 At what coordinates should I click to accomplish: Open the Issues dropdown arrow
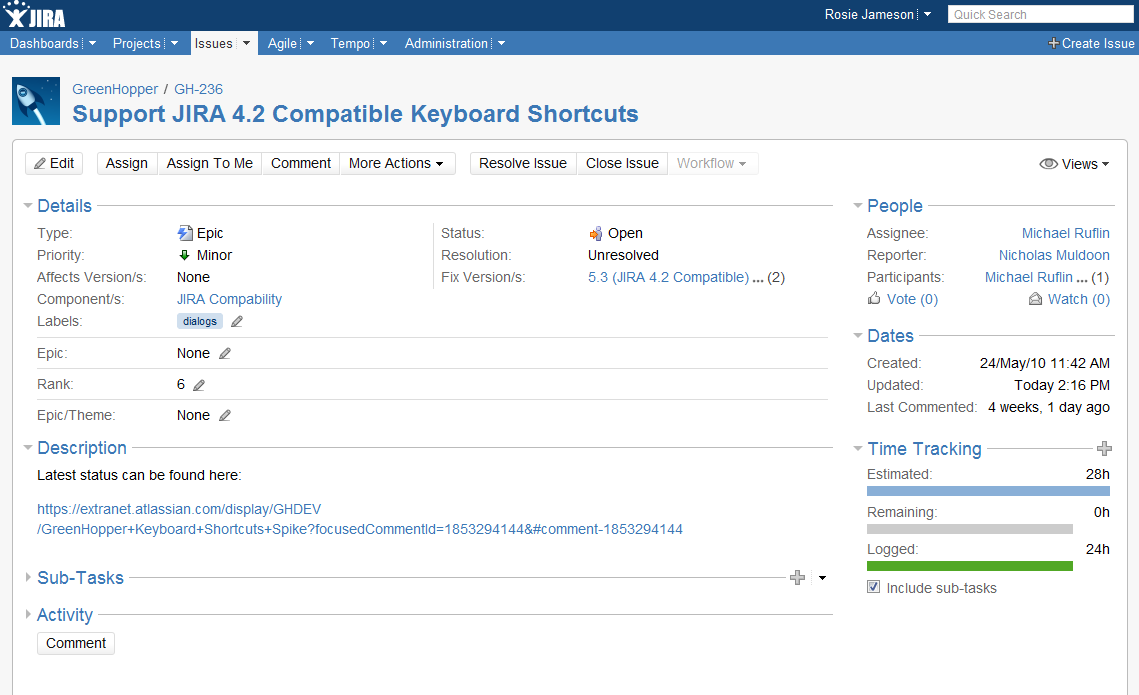coord(246,44)
